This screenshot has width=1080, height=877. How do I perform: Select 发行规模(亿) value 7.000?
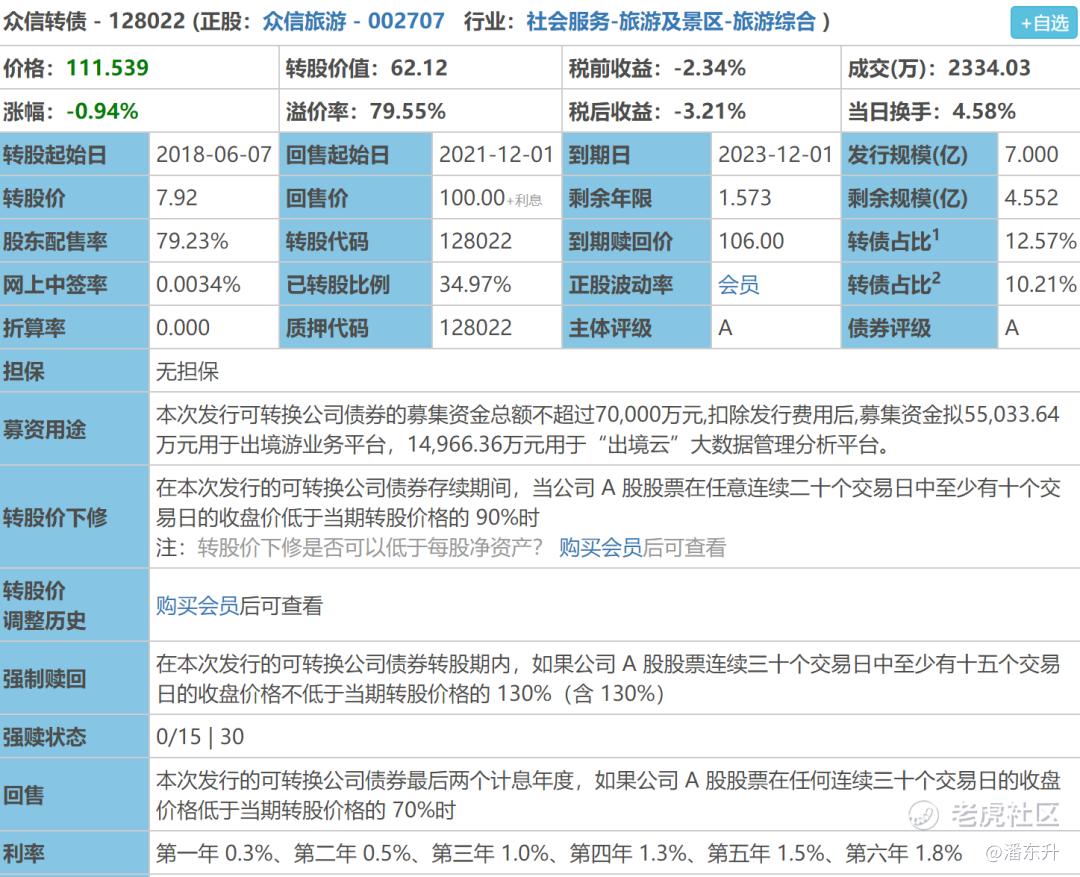(x=1031, y=154)
